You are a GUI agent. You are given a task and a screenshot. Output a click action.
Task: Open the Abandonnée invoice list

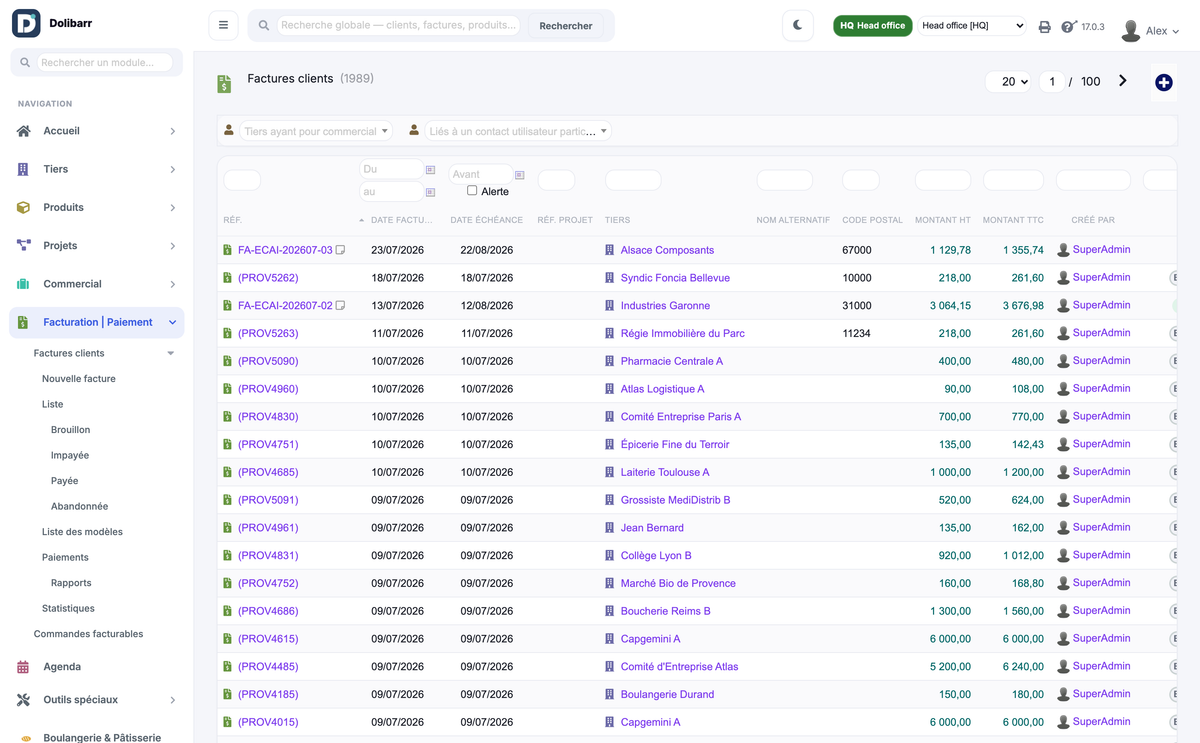point(79,506)
